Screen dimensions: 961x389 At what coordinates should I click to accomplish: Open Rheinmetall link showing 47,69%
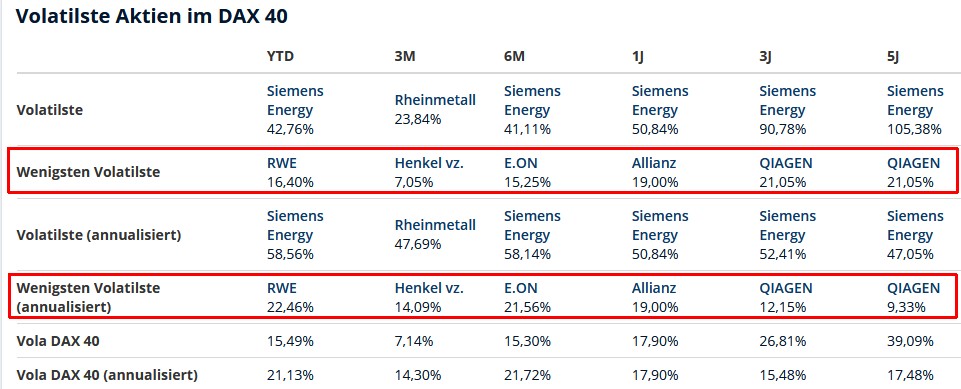pos(435,225)
